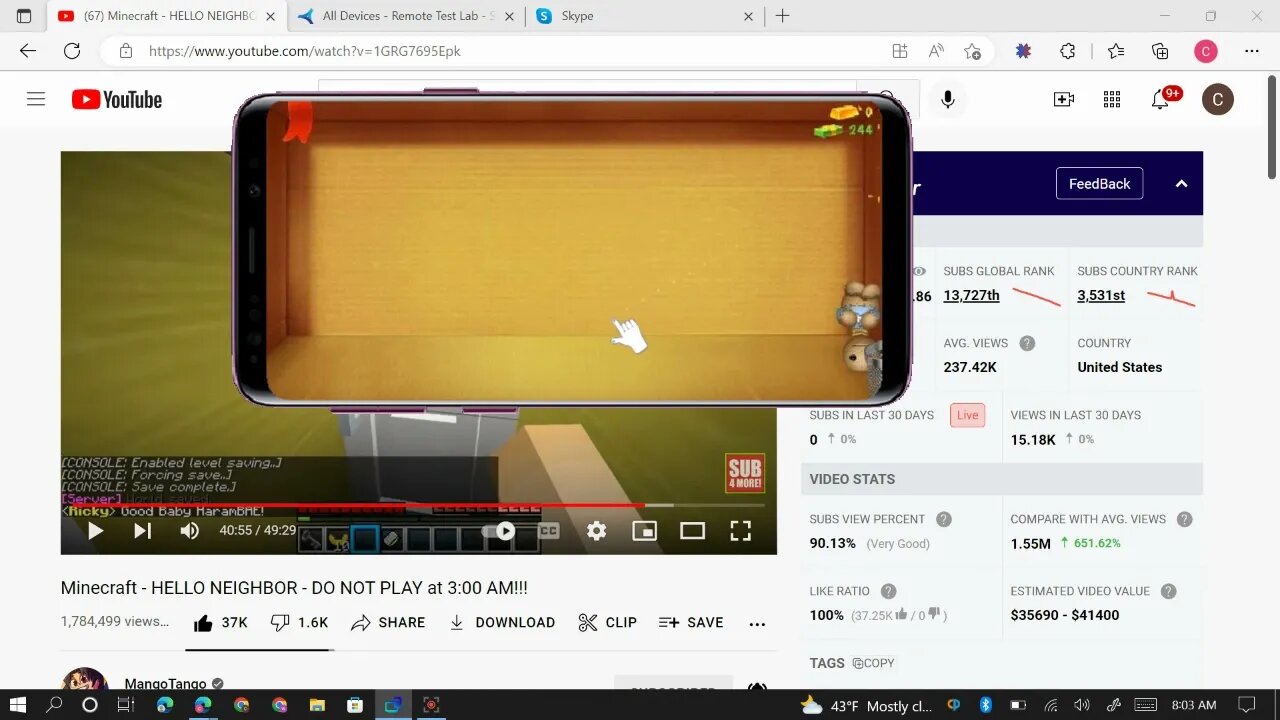The image size is (1280, 720).
Task: Open the Collections icon
Action: pyautogui.click(x=1160, y=51)
